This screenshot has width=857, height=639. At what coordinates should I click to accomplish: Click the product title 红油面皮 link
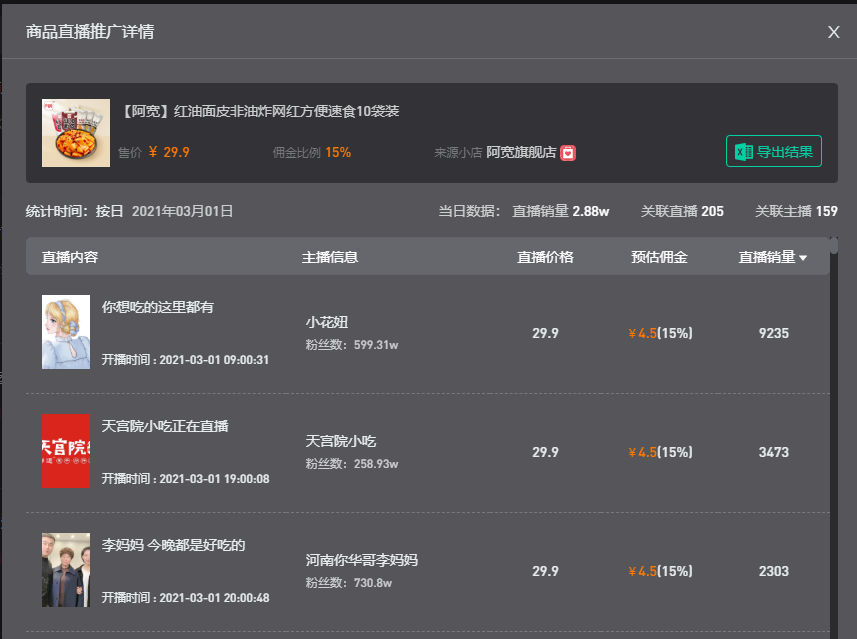tap(261, 111)
